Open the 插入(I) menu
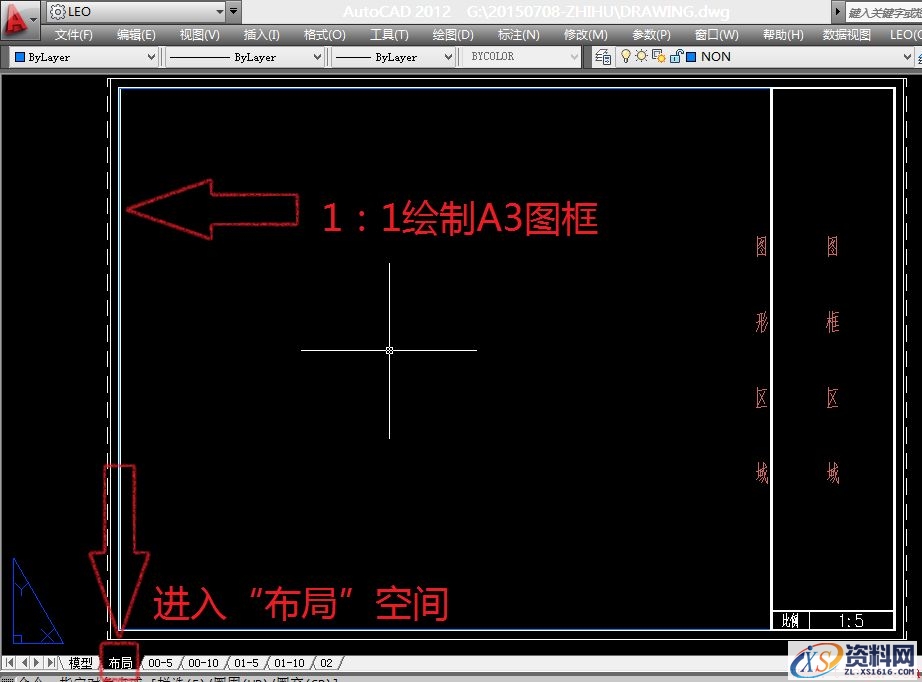The height and width of the screenshot is (682, 922). [260, 33]
